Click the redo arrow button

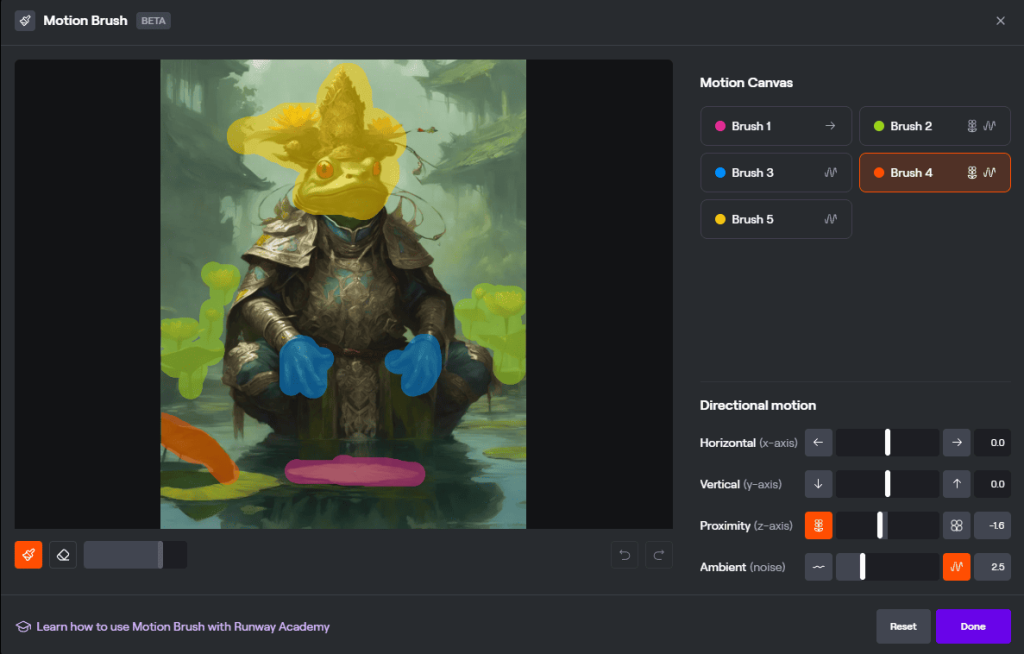pyautogui.click(x=659, y=555)
